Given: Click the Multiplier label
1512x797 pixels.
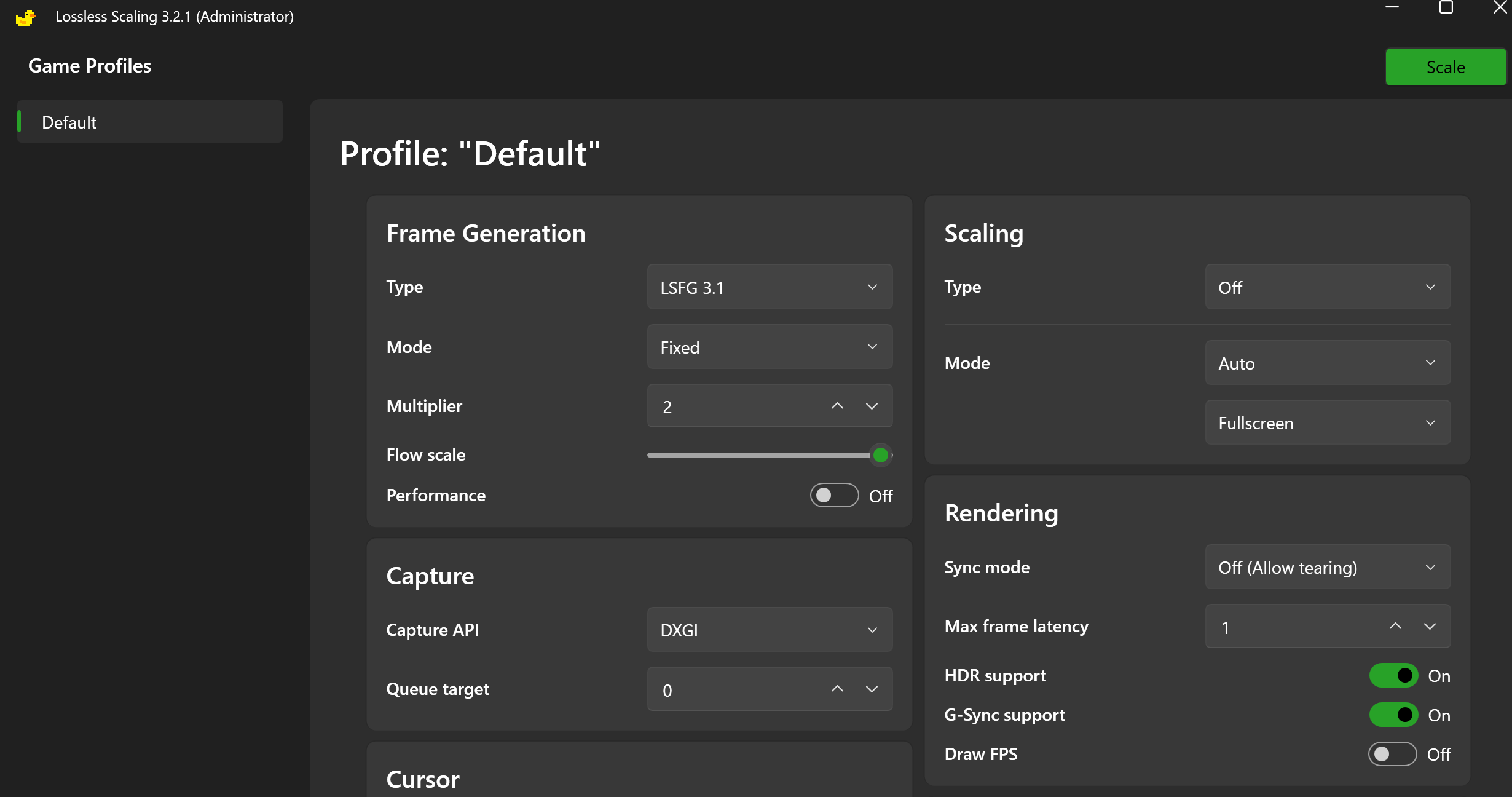Looking at the screenshot, I should pyautogui.click(x=424, y=406).
